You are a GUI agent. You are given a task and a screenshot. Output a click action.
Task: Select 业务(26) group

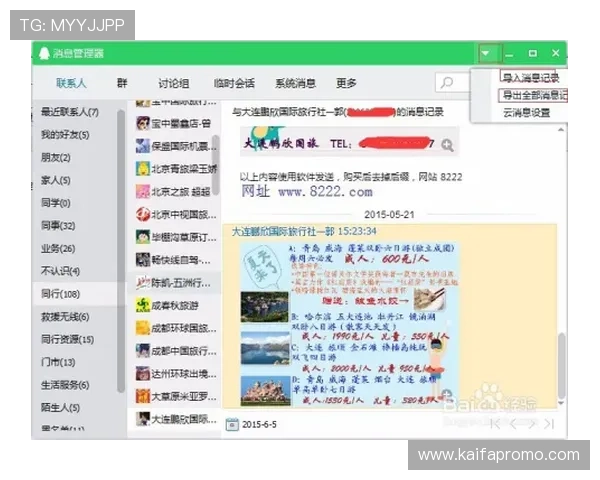58,248
